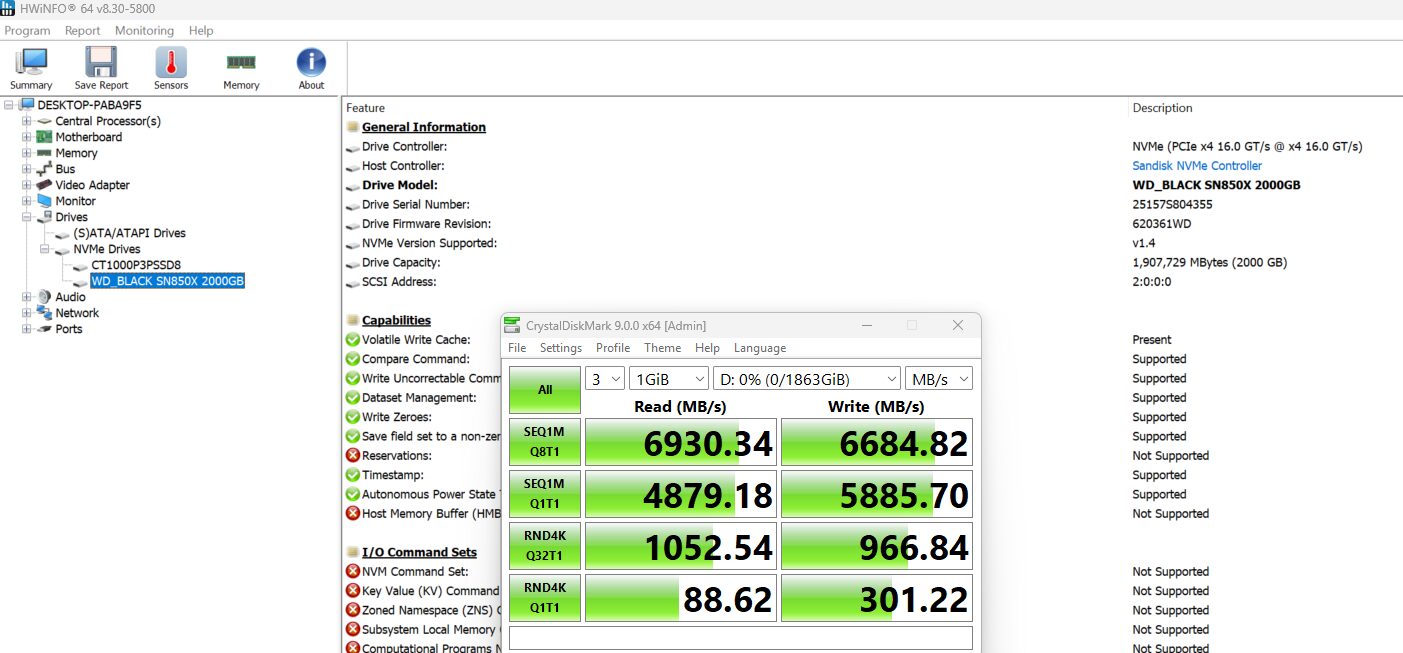Image resolution: width=1403 pixels, height=653 pixels.
Task: Click the Video Adapter card icon
Action: tap(44, 185)
